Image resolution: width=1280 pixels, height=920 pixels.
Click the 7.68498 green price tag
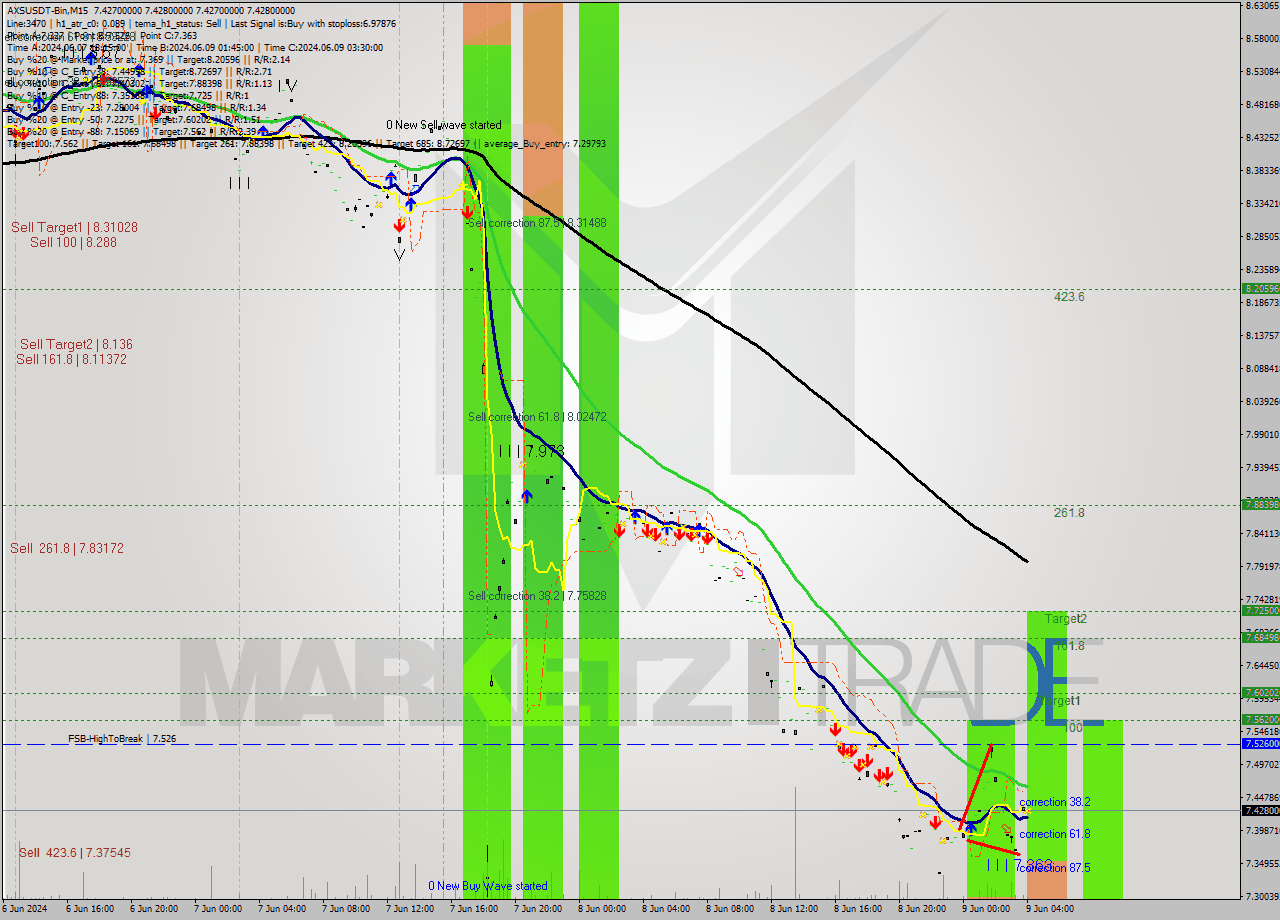1260,637
